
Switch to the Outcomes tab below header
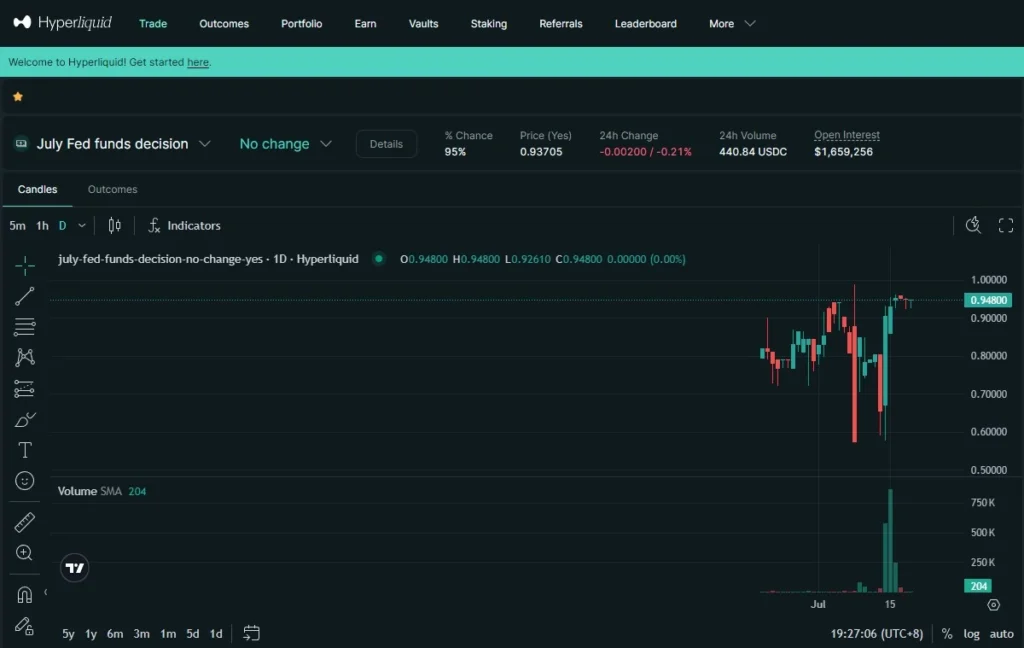pyautogui.click(x=112, y=189)
